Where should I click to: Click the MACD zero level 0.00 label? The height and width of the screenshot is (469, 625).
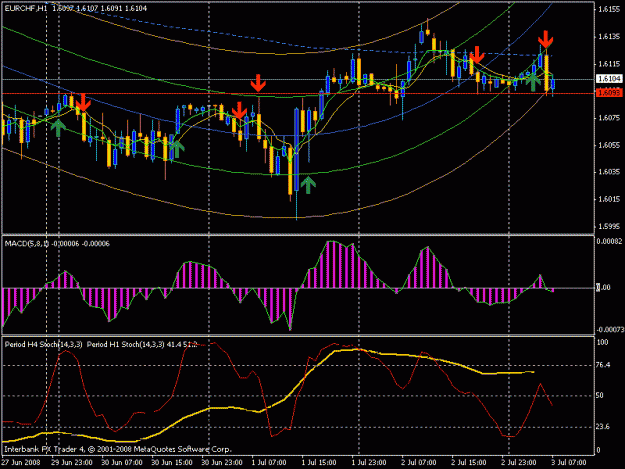coord(603,287)
